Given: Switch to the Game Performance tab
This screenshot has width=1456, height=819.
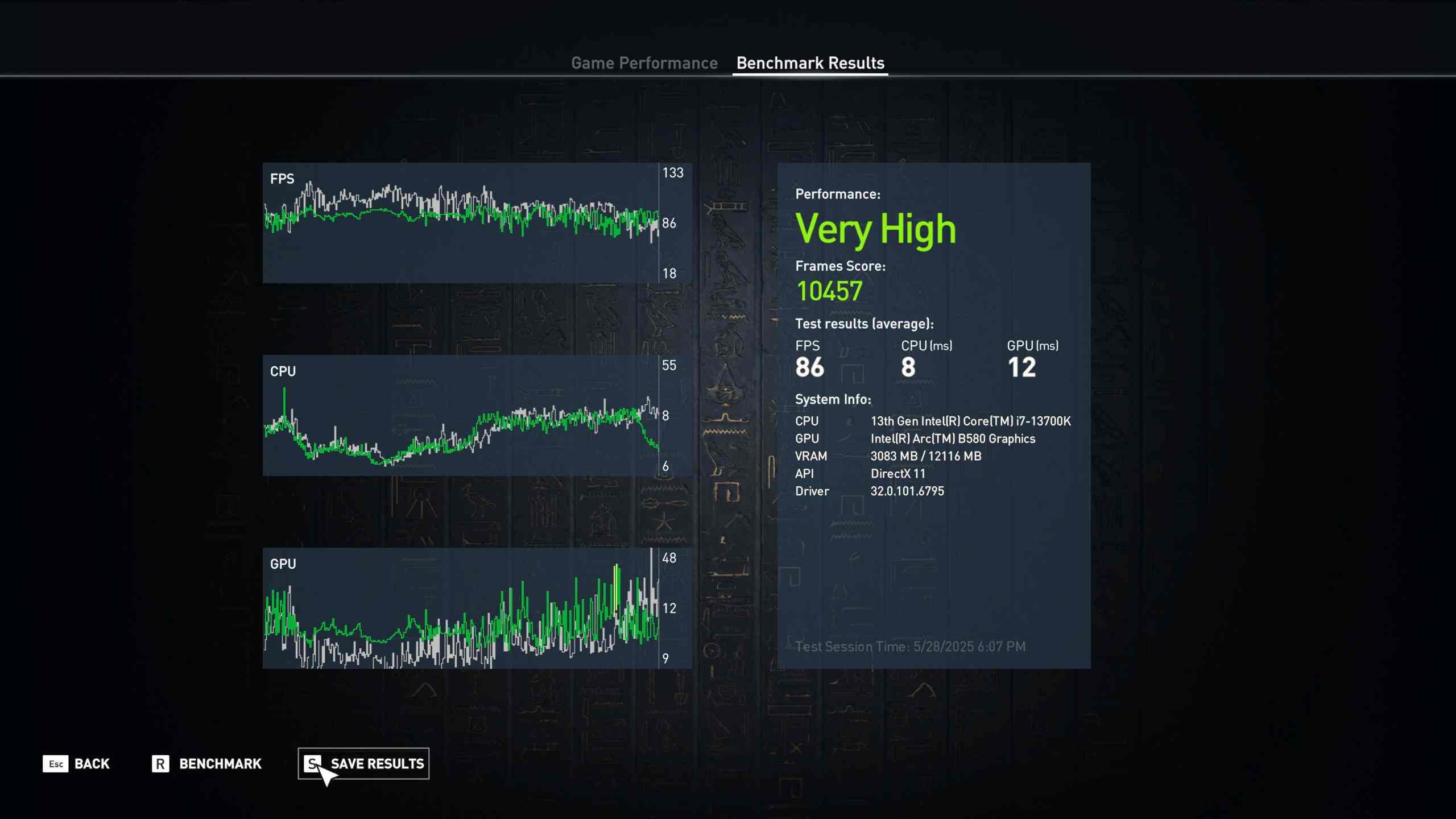Looking at the screenshot, I should pyautogui.click(x=644, y=63).
